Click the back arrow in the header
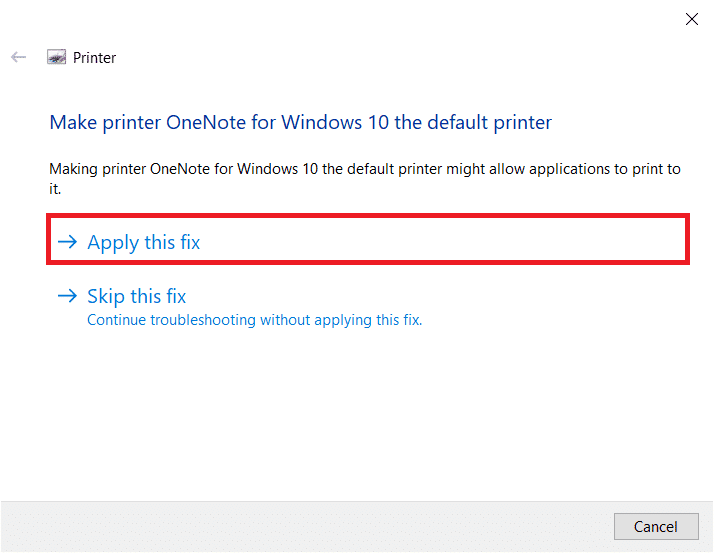714x553 pixels. [x=18, y=58]
